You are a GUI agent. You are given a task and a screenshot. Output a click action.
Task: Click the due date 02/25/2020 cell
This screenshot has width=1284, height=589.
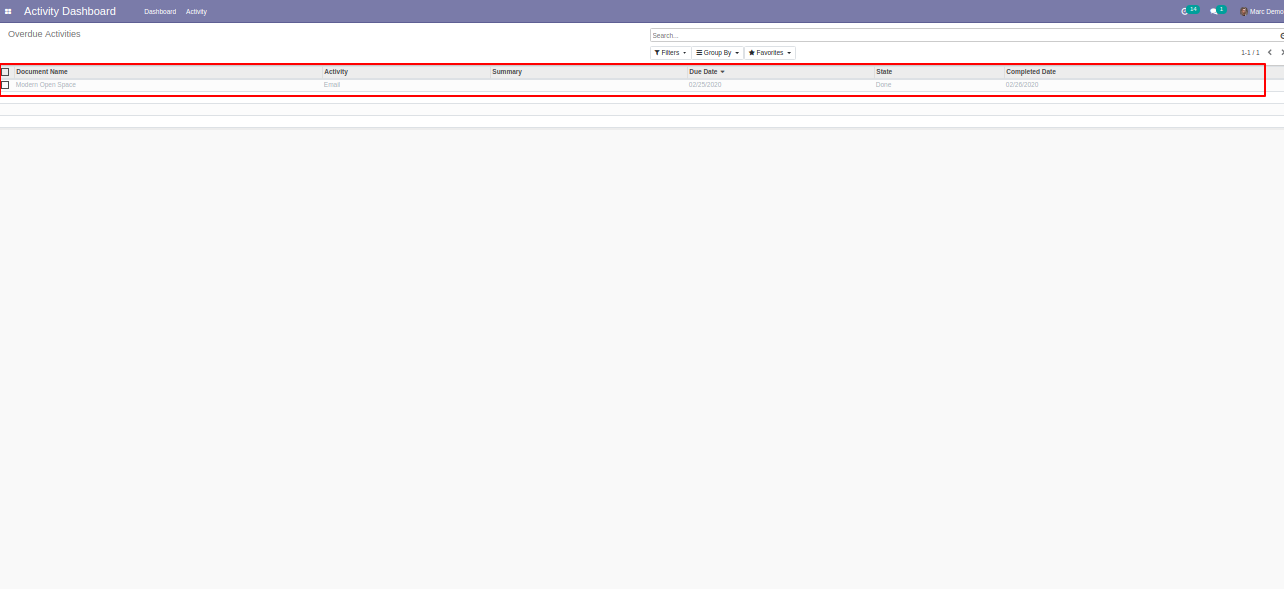(705, 85)
